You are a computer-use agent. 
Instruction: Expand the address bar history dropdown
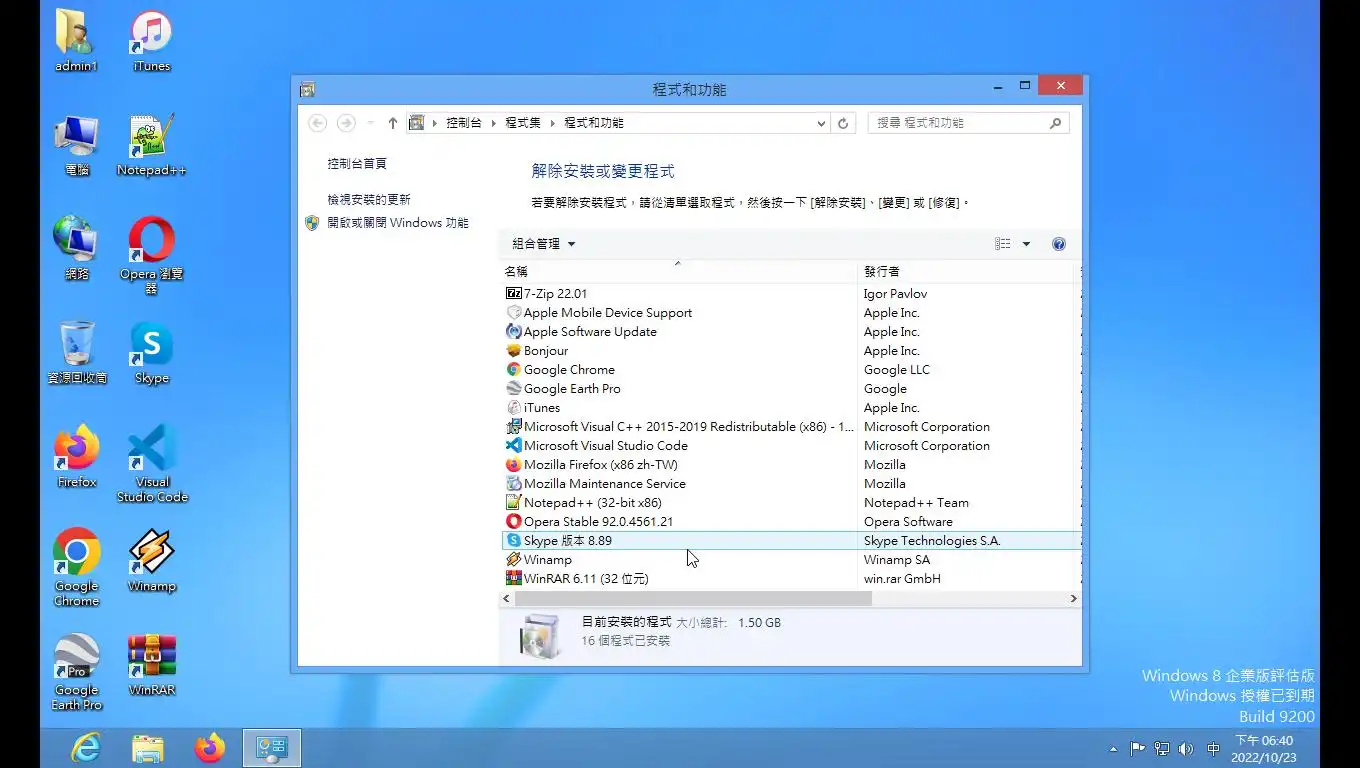tap(821, 123)
